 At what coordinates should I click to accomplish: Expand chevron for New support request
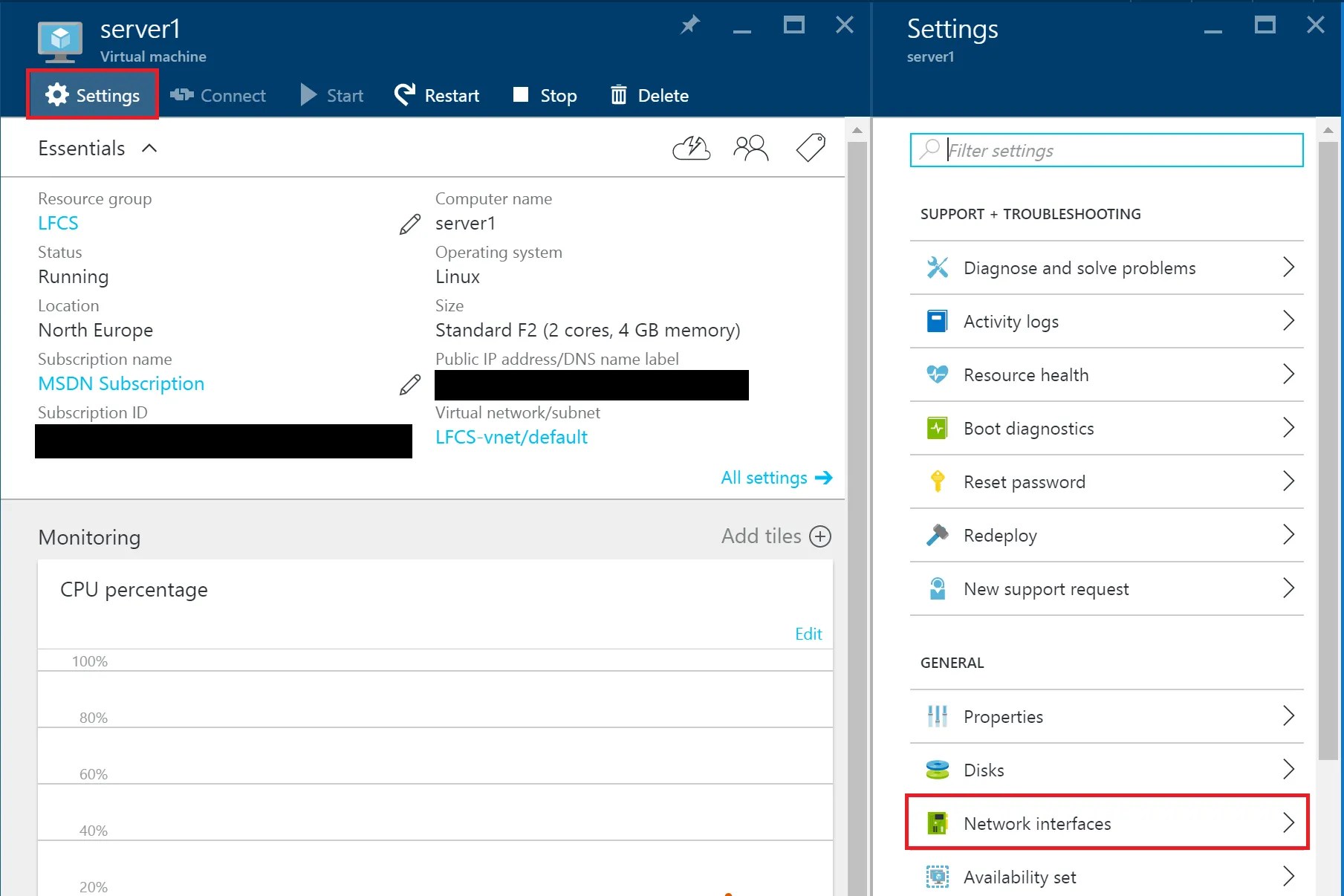pos(1289,588)
